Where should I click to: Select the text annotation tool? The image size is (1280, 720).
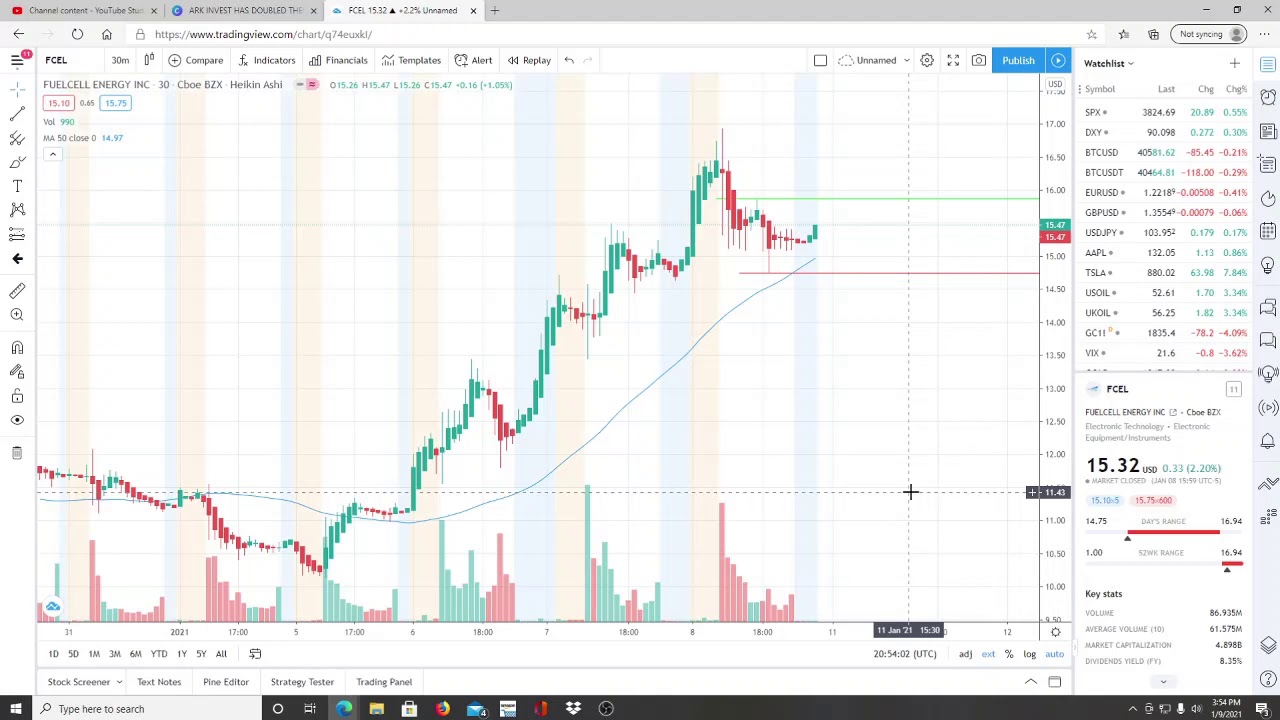coord(17,186)
